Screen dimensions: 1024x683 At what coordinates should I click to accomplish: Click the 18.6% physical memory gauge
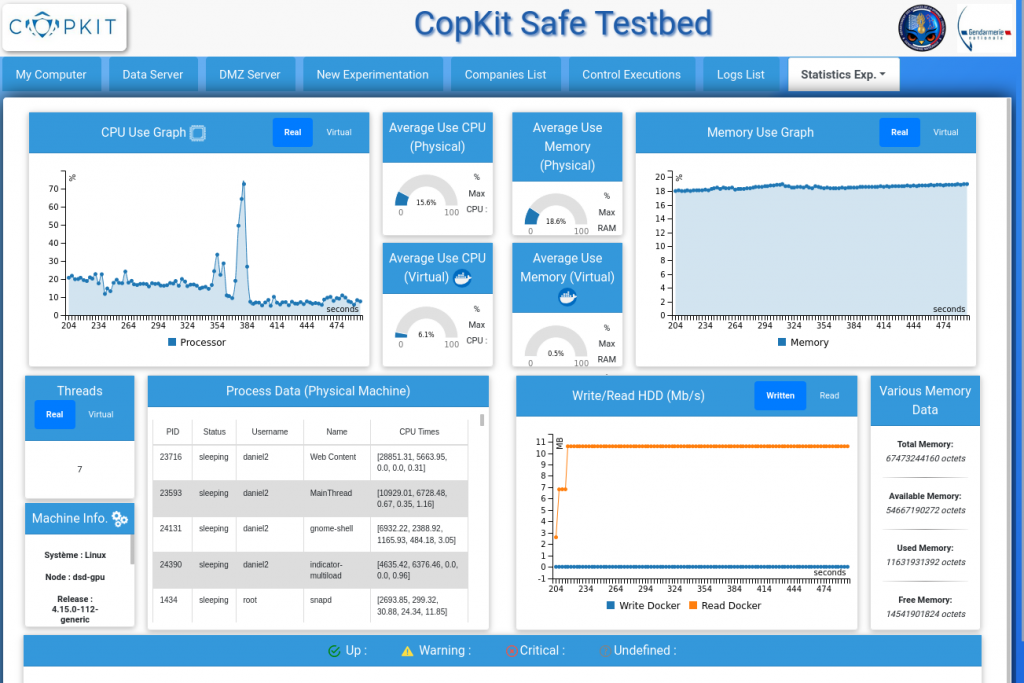[556, 211]
